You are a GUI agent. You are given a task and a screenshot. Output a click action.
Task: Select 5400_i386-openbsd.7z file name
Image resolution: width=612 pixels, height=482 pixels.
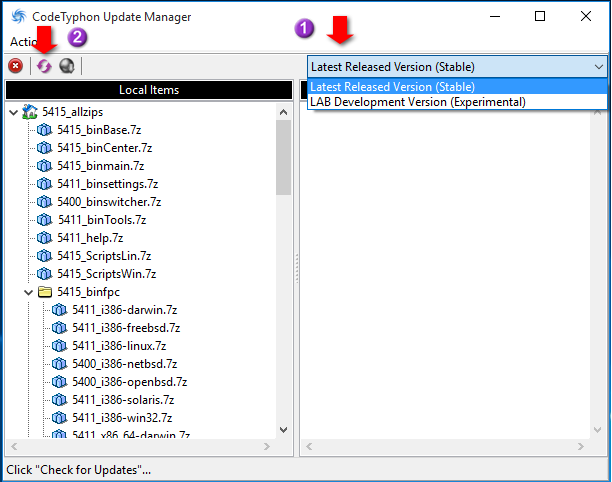[x=130, y=382]
